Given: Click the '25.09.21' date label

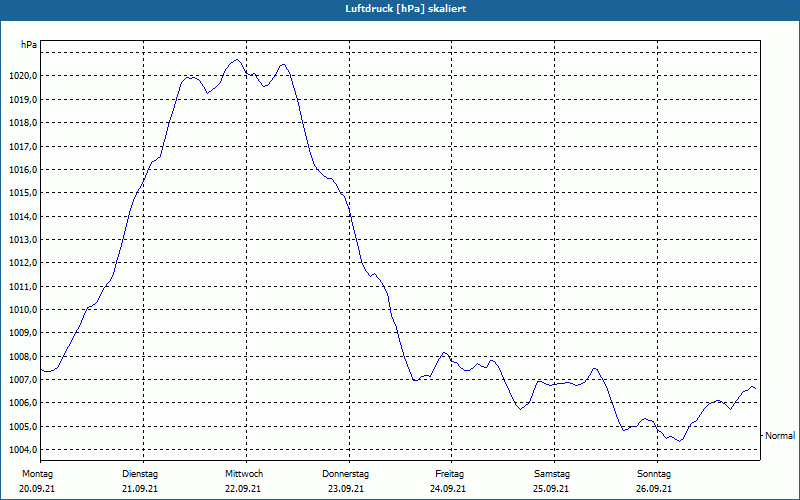Looking at the screenshot, I should pyautogui.click(x=551, y=489).
